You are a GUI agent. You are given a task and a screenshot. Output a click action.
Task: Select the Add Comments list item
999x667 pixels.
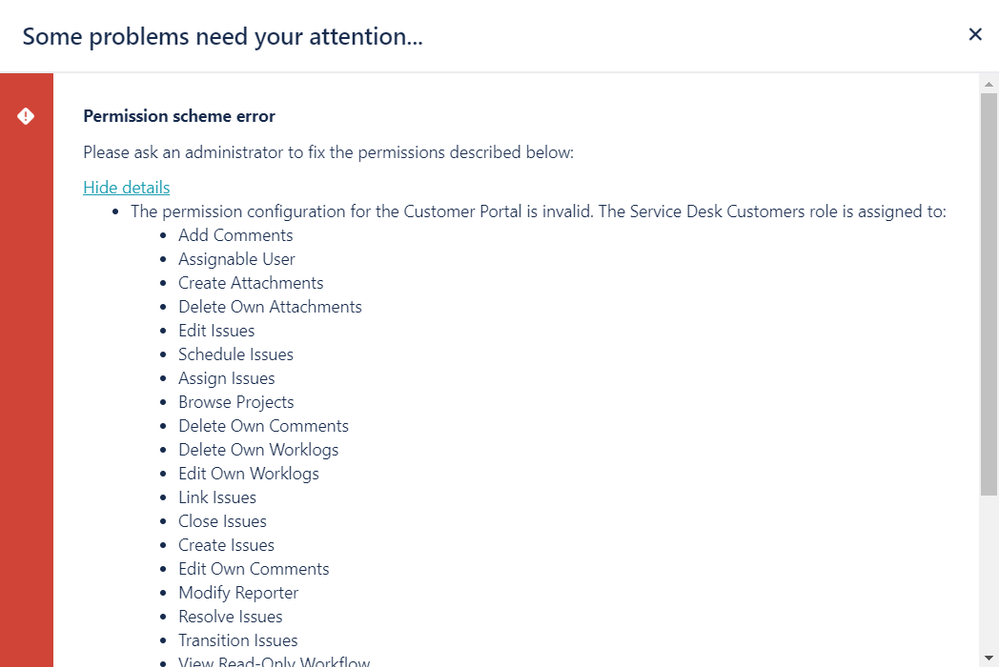click(x=235, y=235)
